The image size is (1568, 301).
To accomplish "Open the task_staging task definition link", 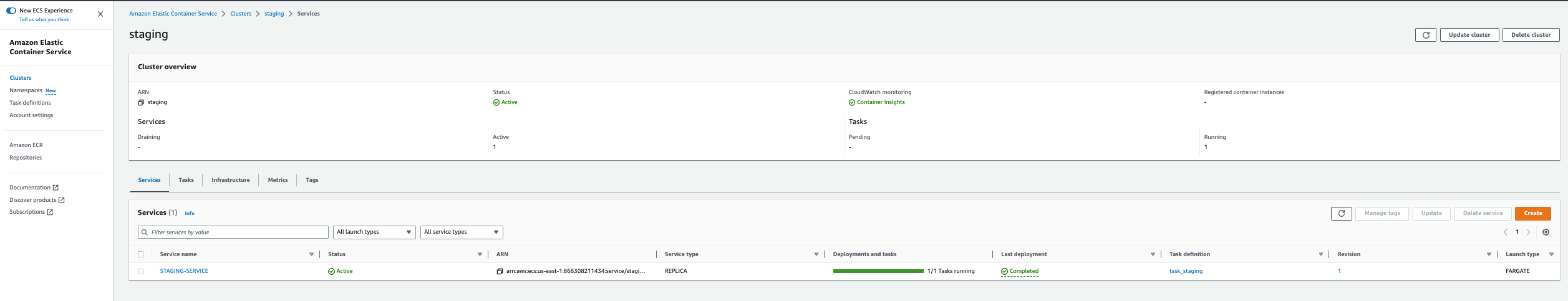I will [x=1186, y=271].
